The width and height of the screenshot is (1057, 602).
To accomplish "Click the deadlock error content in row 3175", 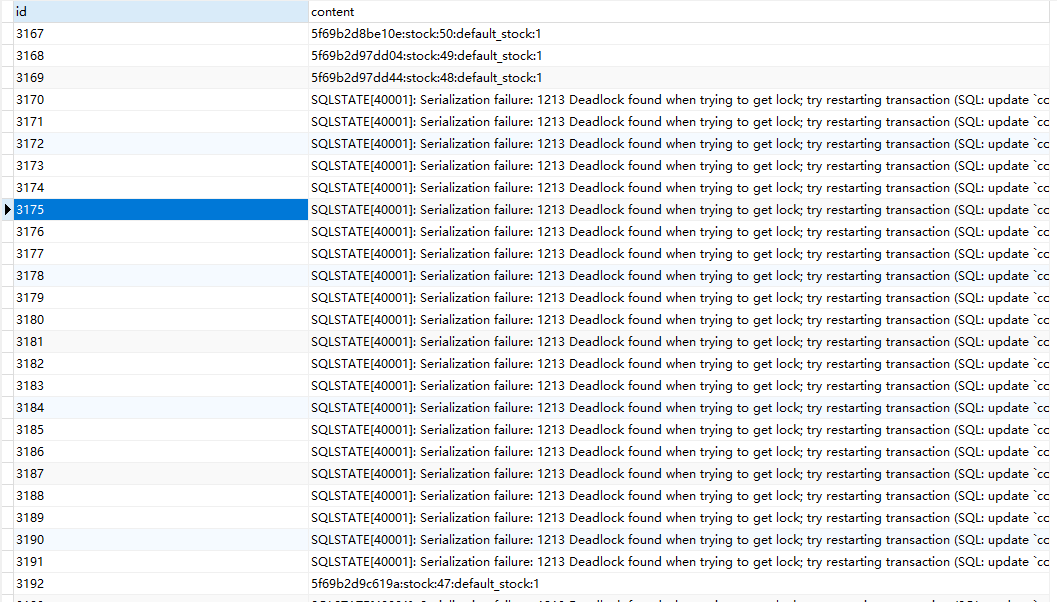I will [x=679, y=210].
